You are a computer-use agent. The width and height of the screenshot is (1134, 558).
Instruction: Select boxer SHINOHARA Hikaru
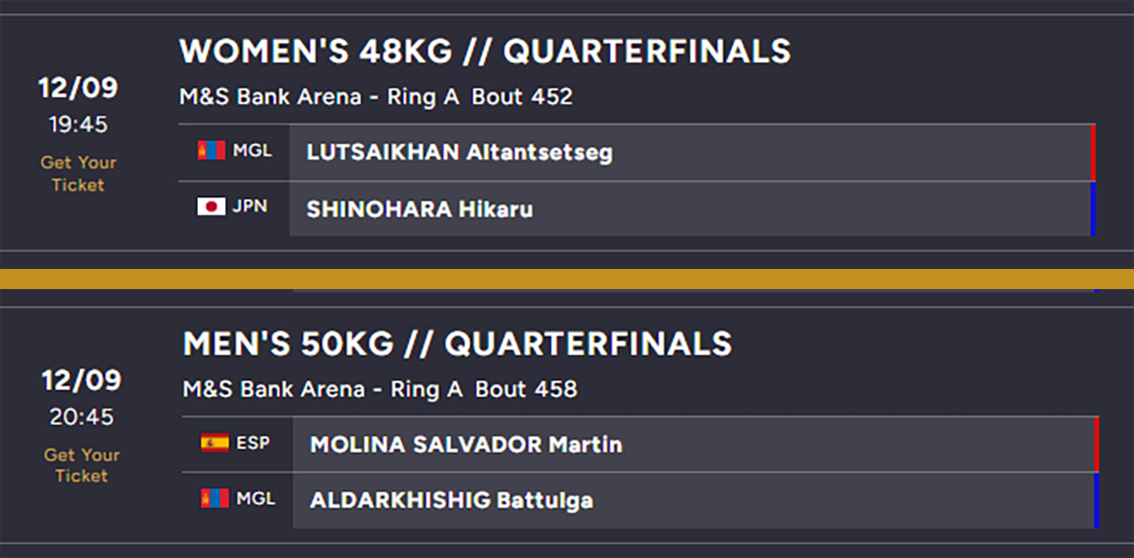coord(419,209)
